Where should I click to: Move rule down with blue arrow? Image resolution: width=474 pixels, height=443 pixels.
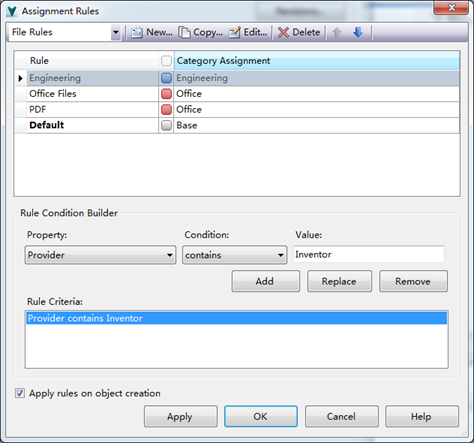358,32
